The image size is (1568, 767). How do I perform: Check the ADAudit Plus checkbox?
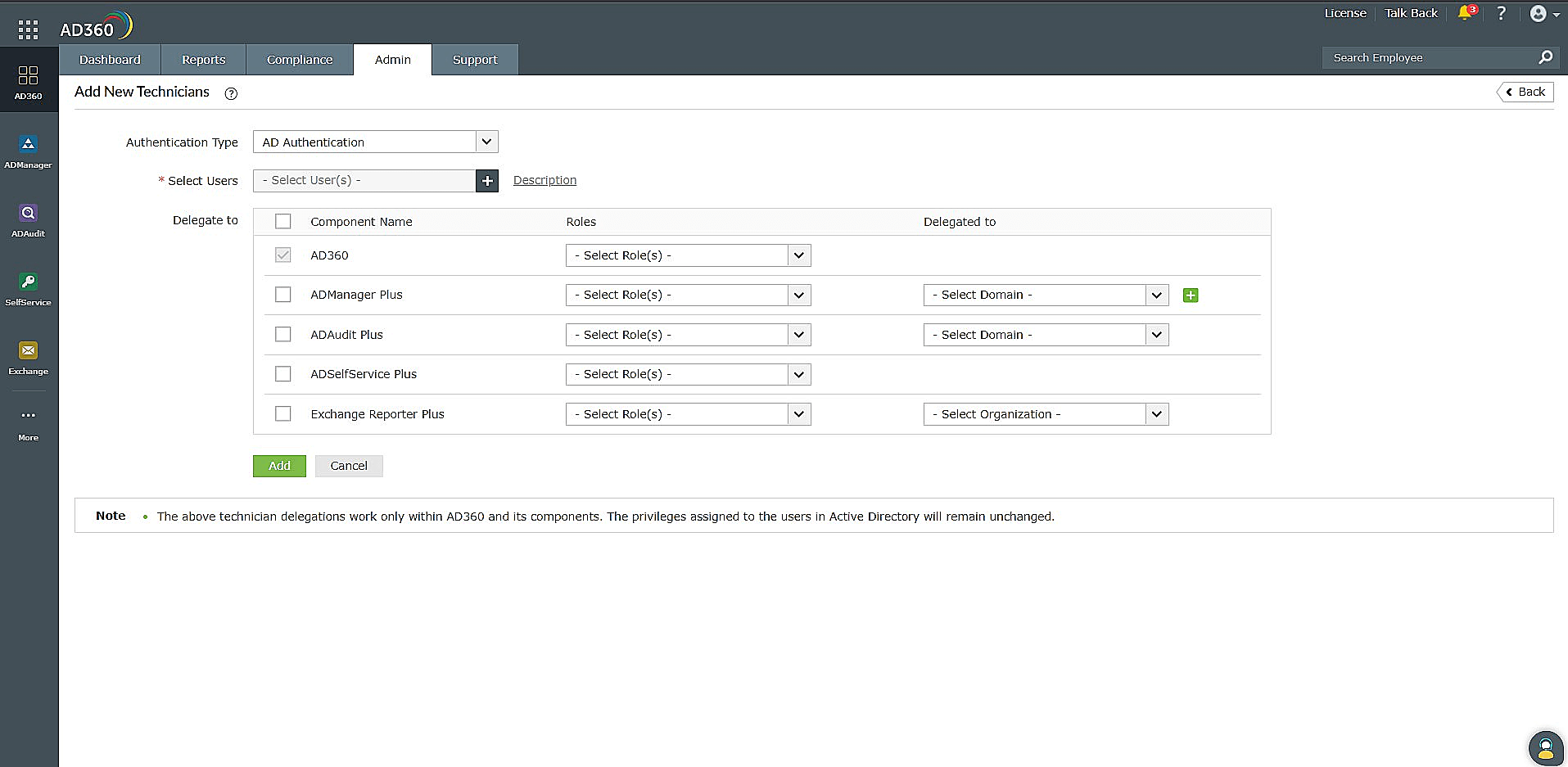click(x=283, y=335)
